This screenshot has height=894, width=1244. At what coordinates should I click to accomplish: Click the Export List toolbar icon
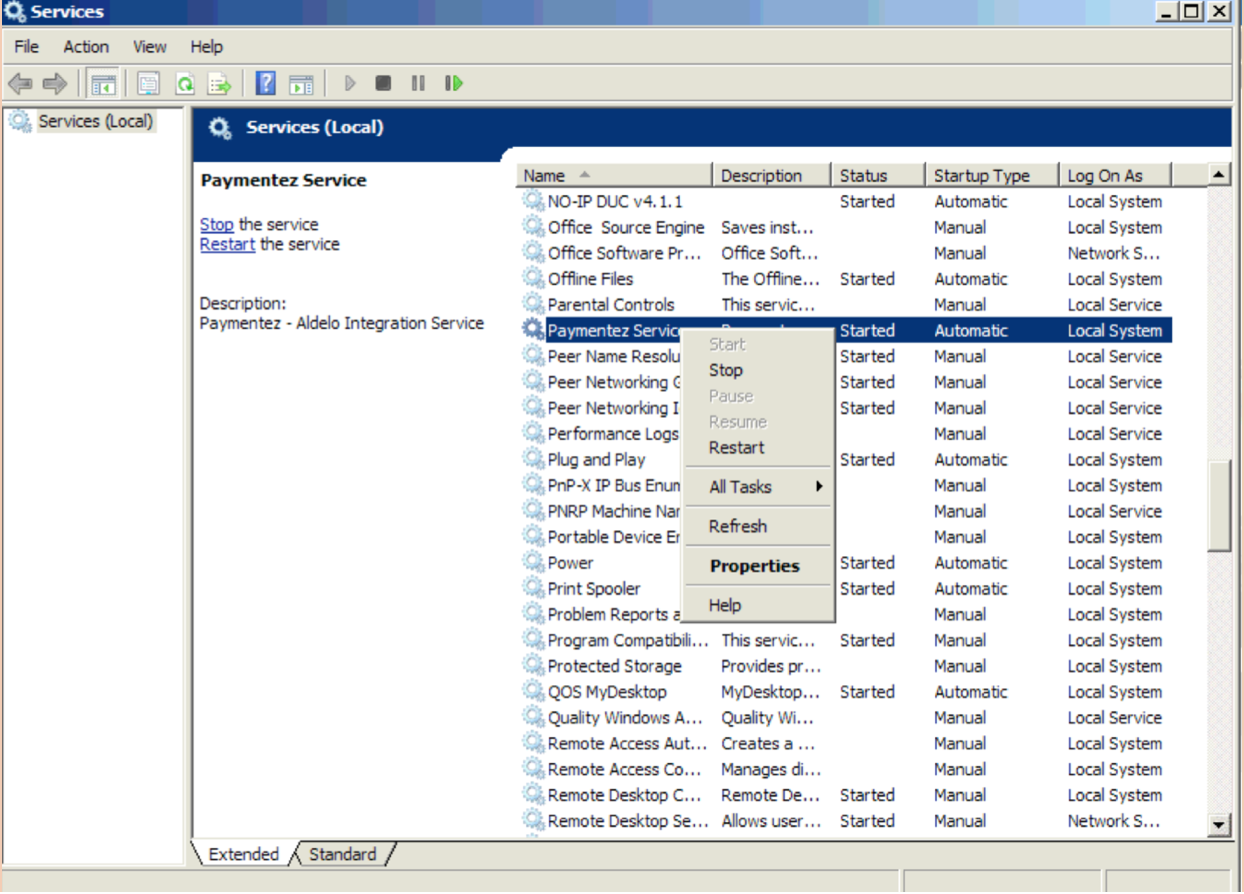(x=220, y=84)
